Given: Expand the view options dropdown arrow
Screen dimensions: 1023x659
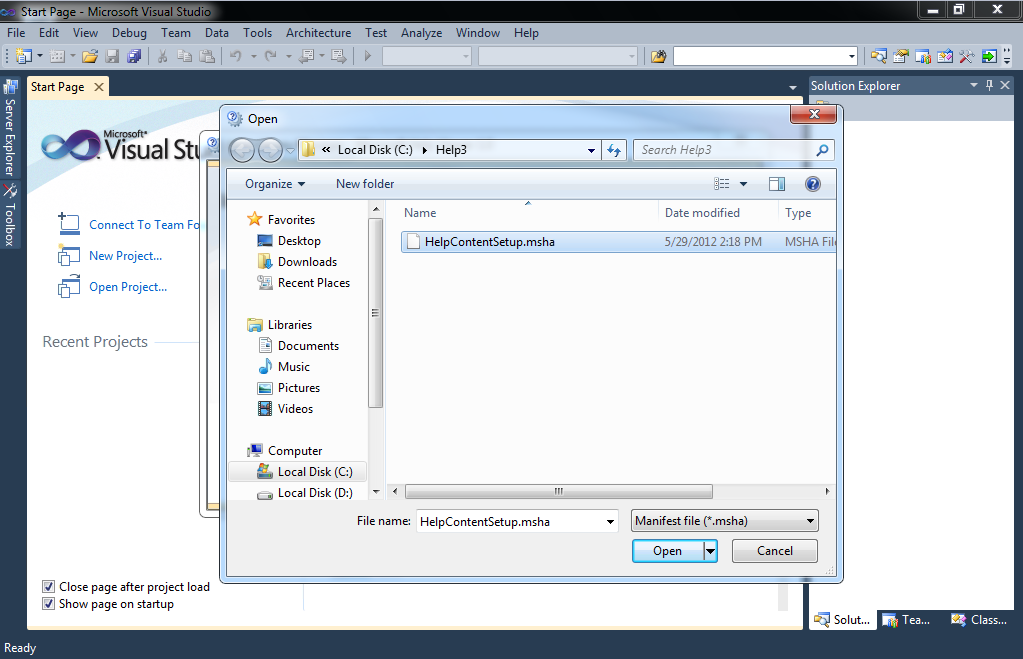Looking at the screenshot, I should [x=743, y=184].
